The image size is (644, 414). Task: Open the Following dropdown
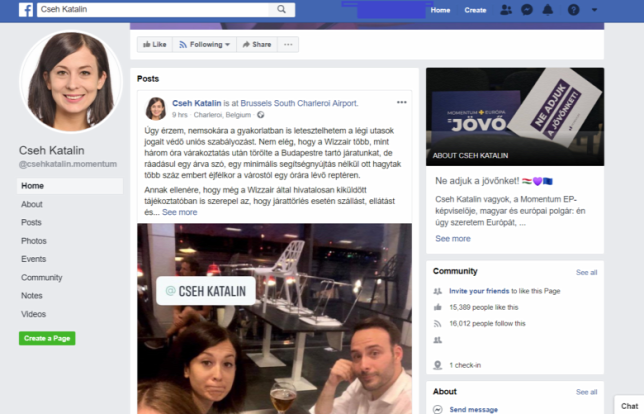[205, 44]
